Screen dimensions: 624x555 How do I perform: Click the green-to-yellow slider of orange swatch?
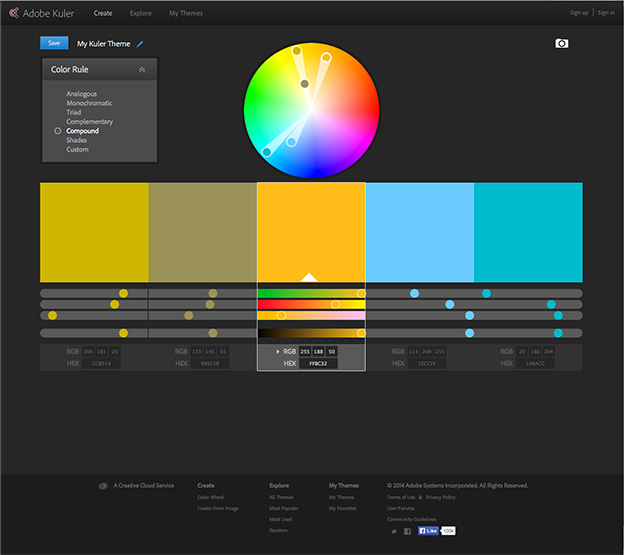coord(311,294)
